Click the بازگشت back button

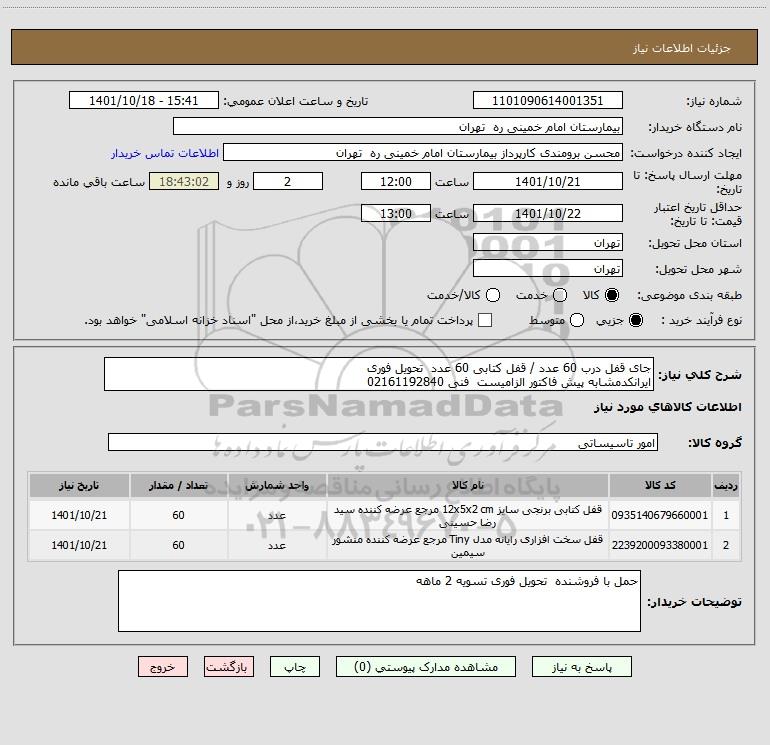click(x=229, y=667)
